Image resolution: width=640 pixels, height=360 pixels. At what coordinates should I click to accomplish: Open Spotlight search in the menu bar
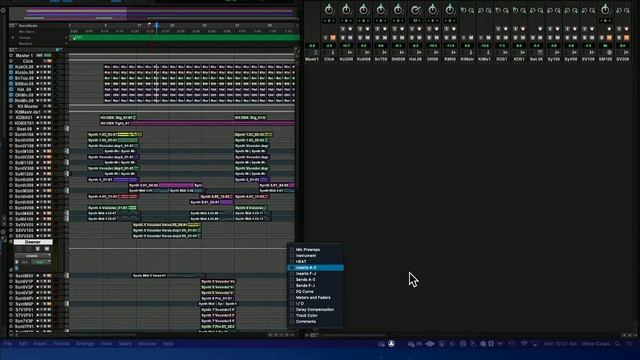pyautogui.click(x=618, y=344)
